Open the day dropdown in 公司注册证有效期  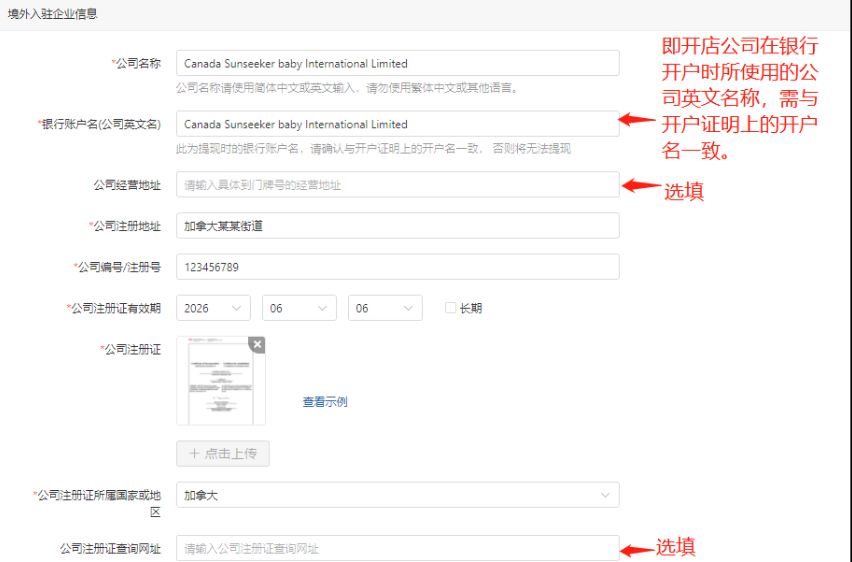click(385, 308)
